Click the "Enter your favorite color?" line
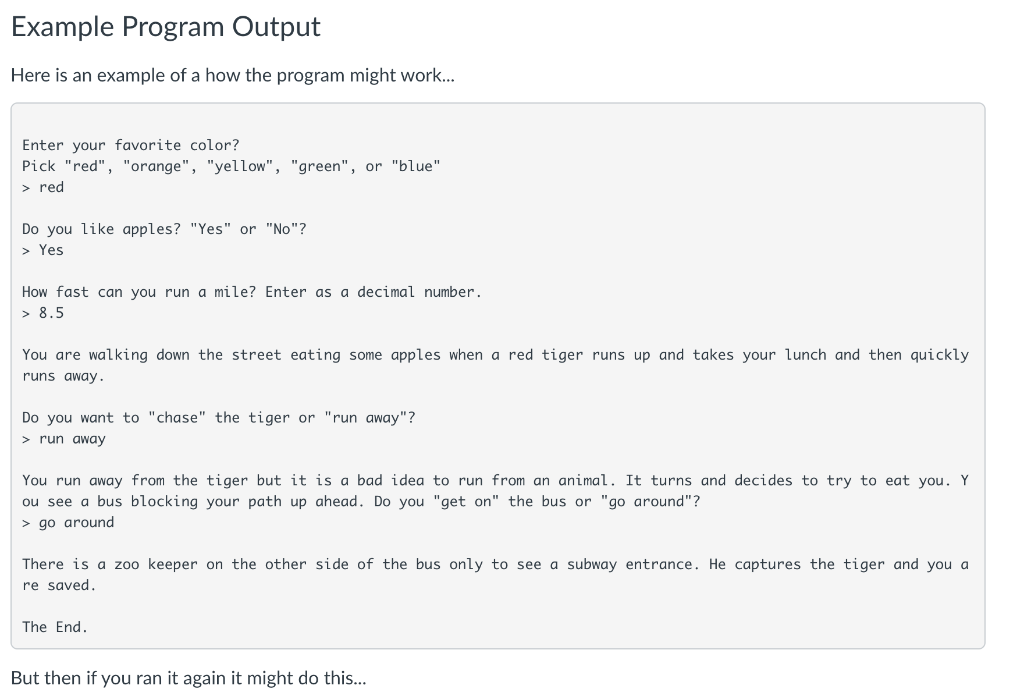This screenshot has width=1024, height=696. [x=131, y=145]
